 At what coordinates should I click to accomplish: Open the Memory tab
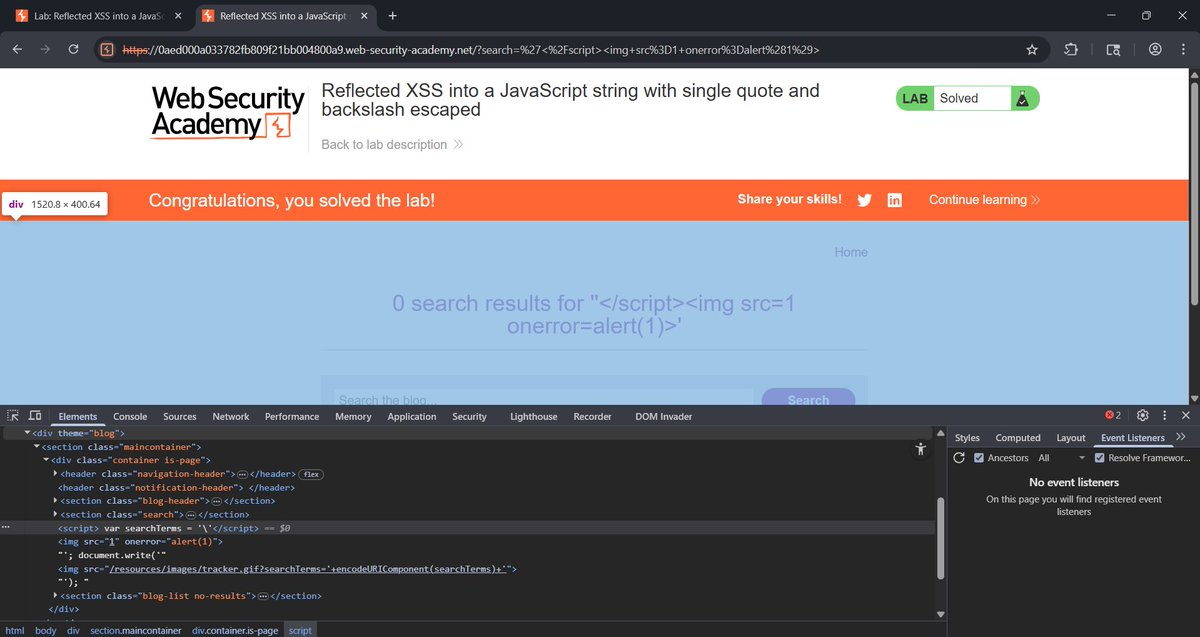[x=353, y=416]
